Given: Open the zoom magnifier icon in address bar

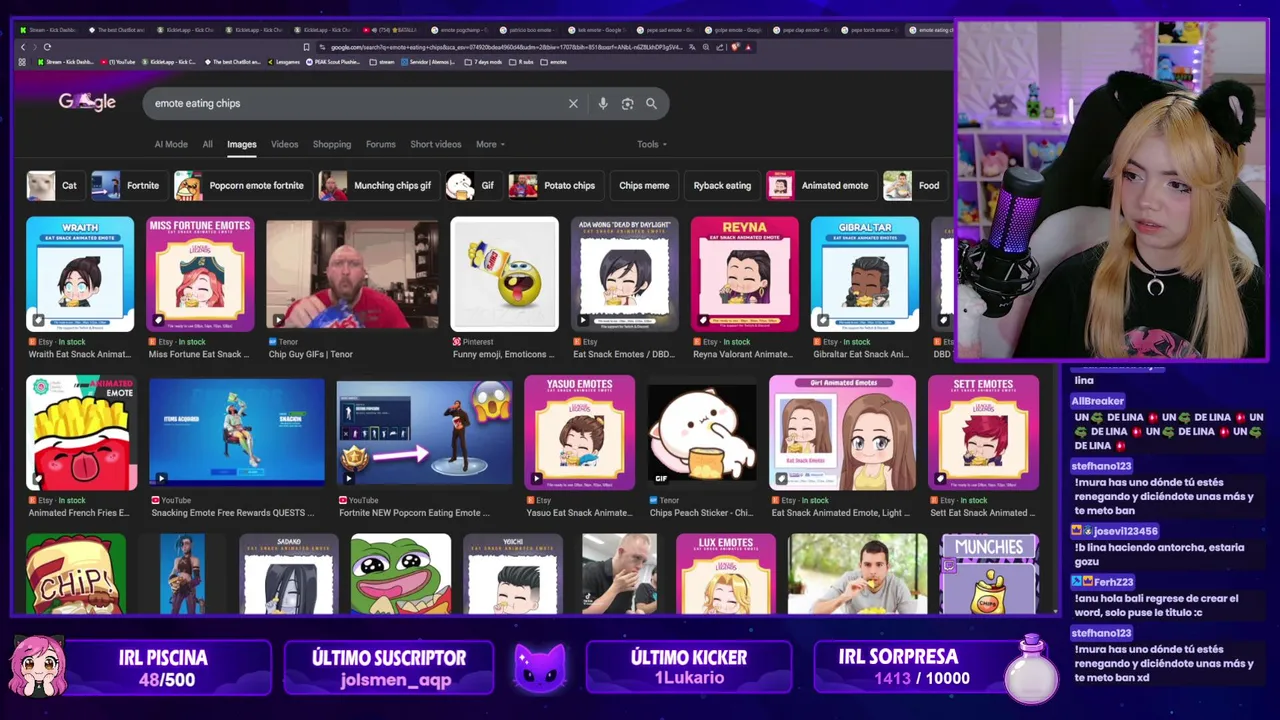Looking at the screenshot, I should click(x=706, y=47).
